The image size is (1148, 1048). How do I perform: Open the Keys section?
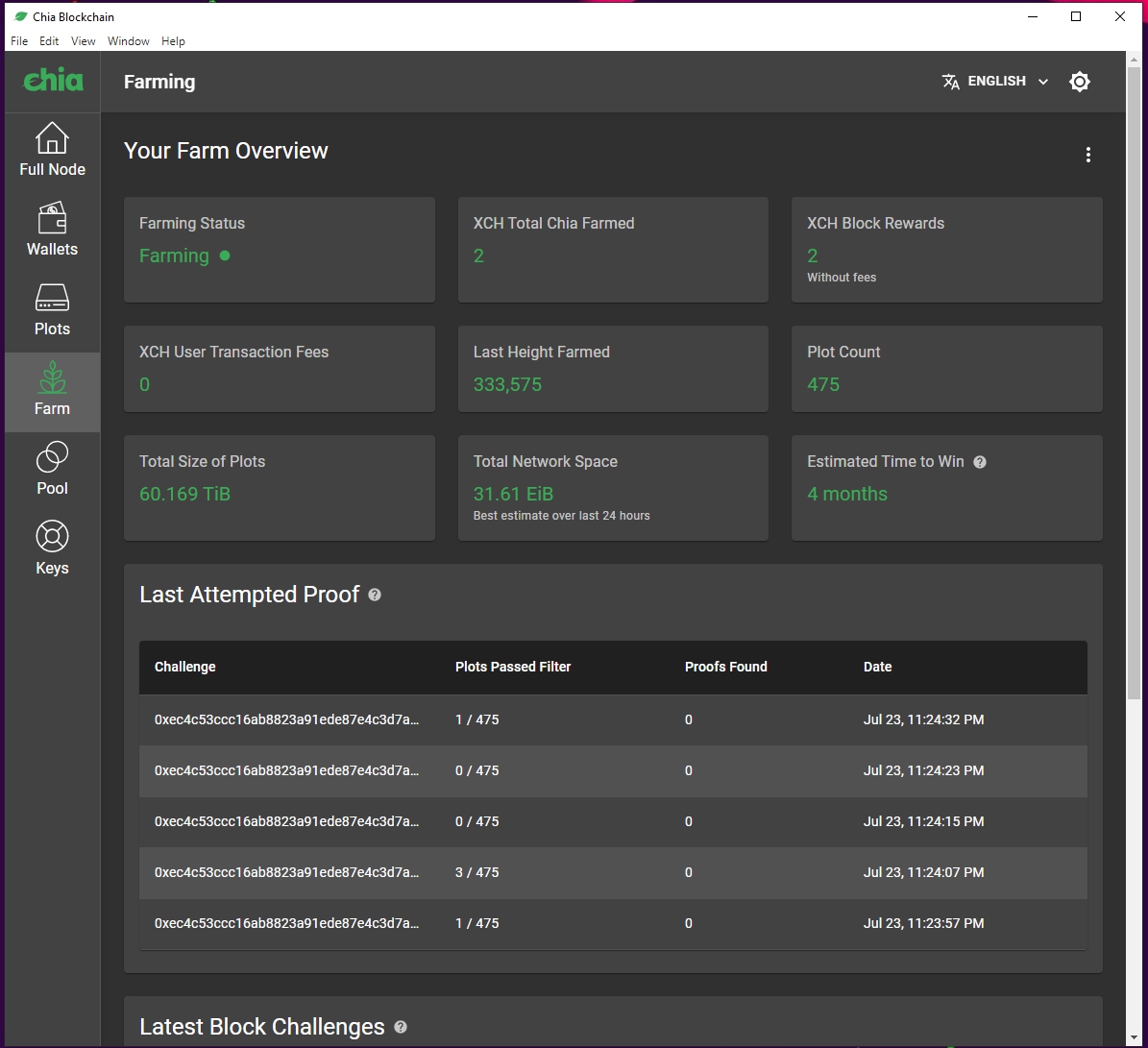(x=52, y=548)
